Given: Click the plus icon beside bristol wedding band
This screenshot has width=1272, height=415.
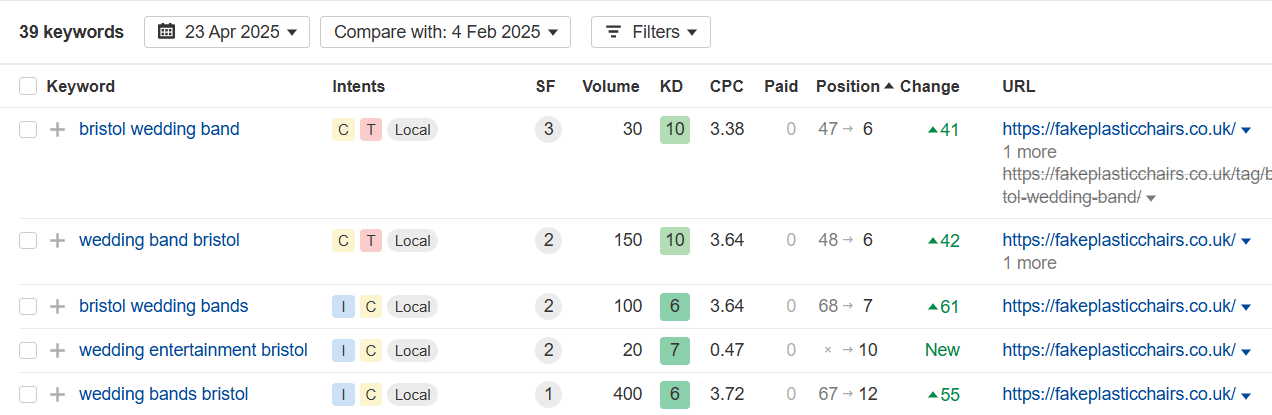Looking at the screenshot, I should pos(58,130).
